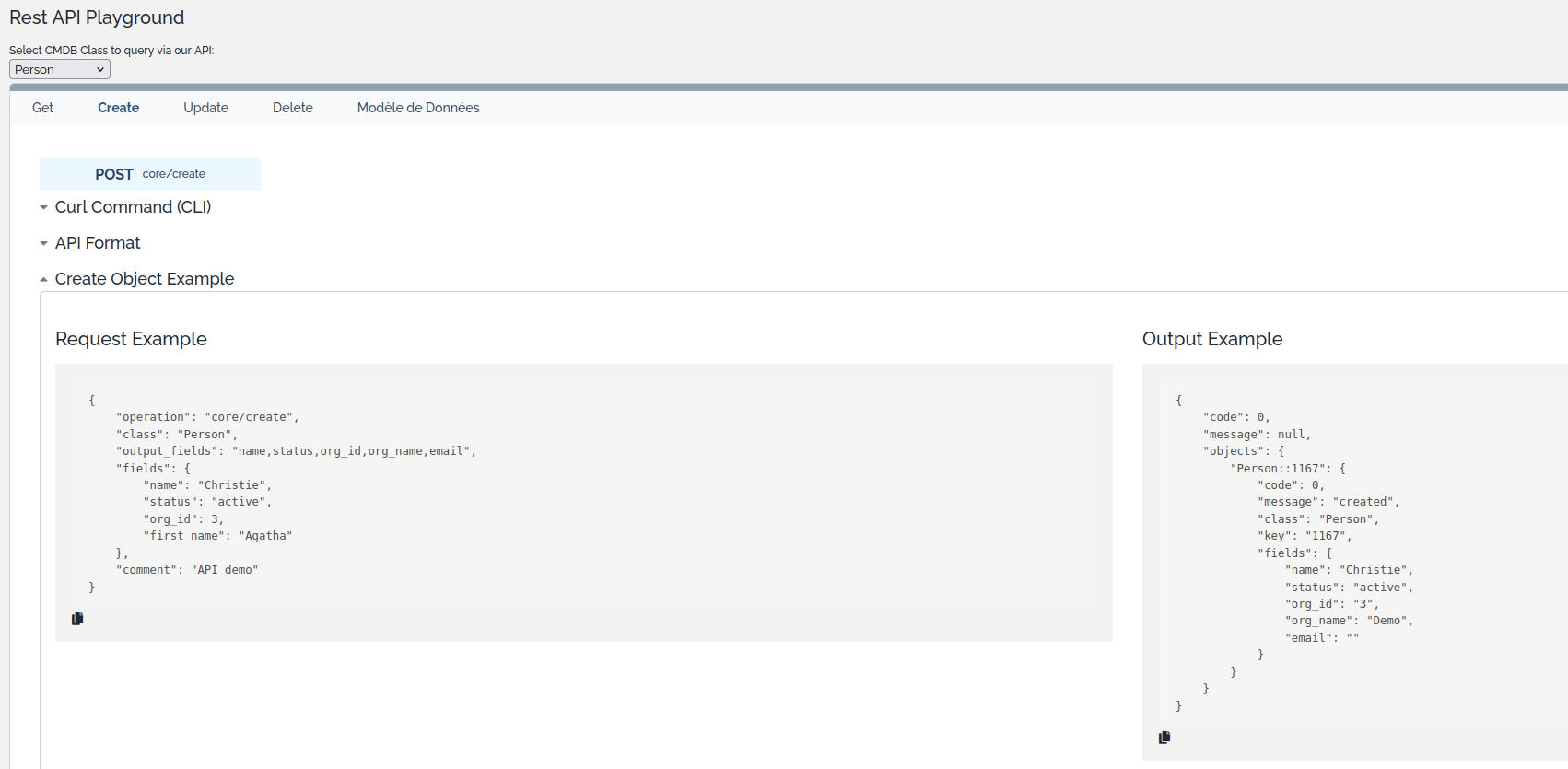Click the "operation": "core/create" line in request
The image size is (1568, 769).
point(207,417)
